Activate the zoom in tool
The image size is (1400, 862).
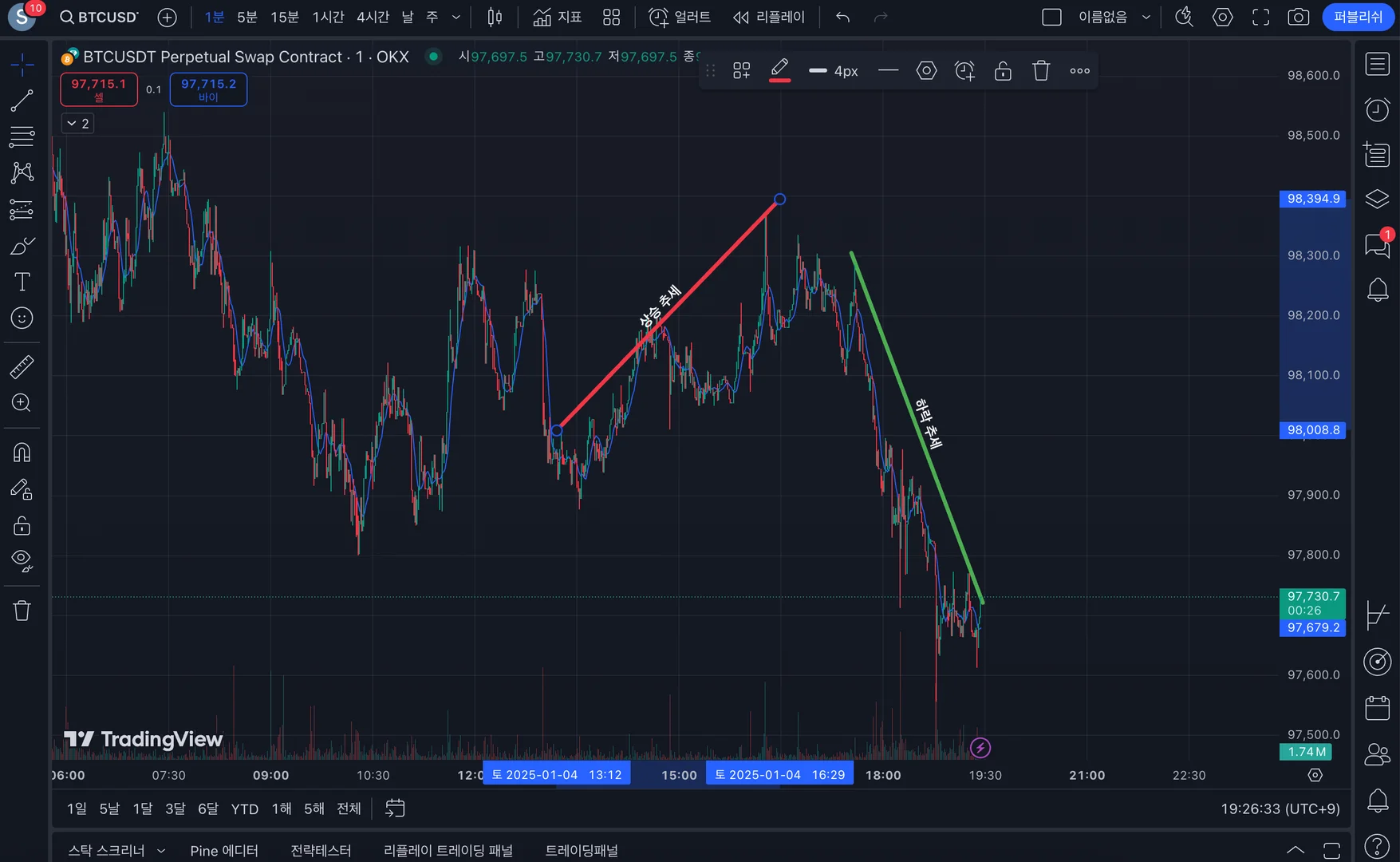[x=22, y=403]
